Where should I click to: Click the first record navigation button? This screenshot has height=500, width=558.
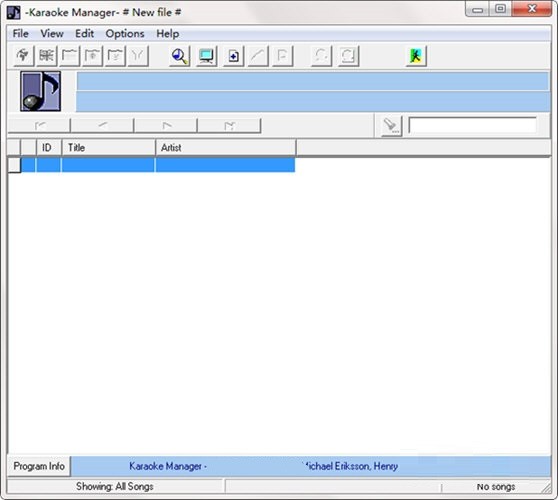click(x=39, y=126)
